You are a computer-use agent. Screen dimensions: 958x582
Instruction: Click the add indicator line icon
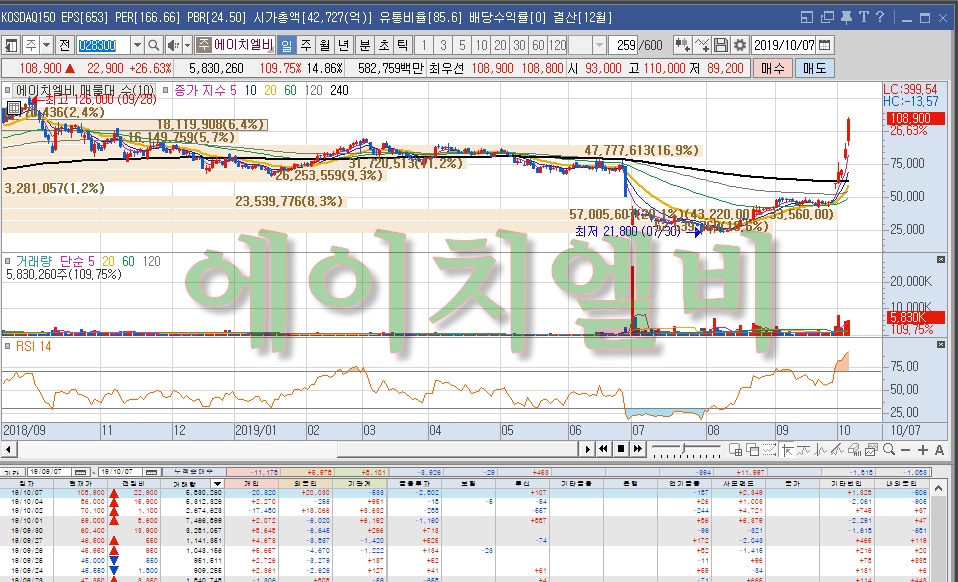click(x=702, y=45)
